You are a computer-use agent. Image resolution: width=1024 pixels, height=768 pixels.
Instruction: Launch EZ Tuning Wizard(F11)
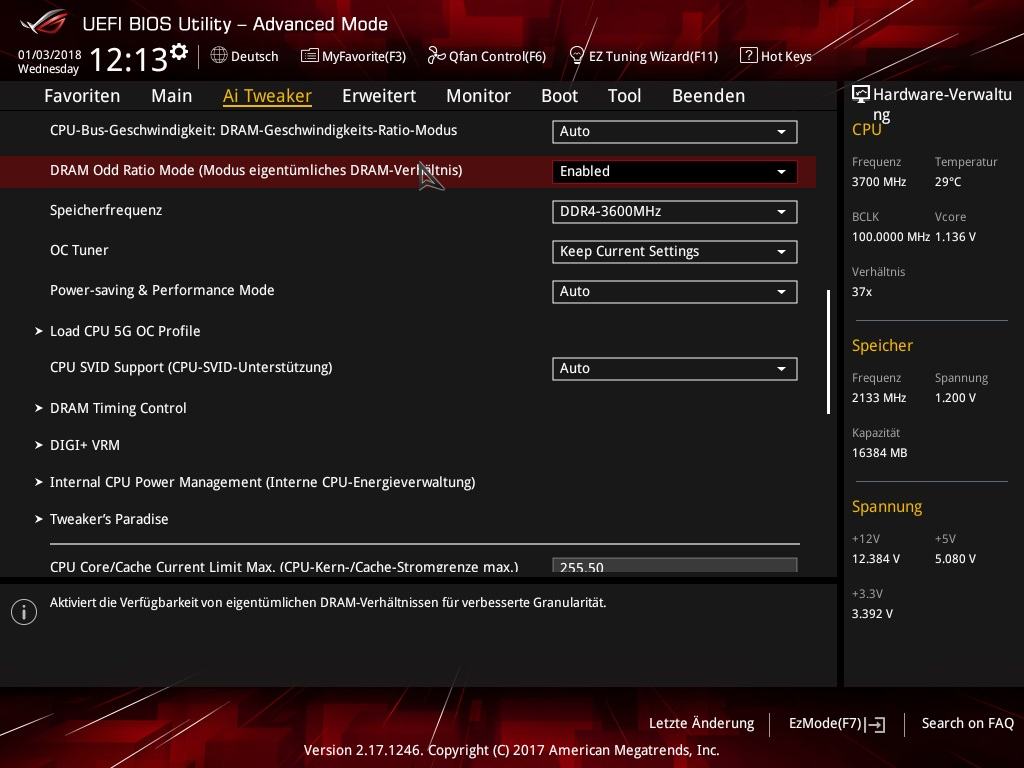(644, 56)
